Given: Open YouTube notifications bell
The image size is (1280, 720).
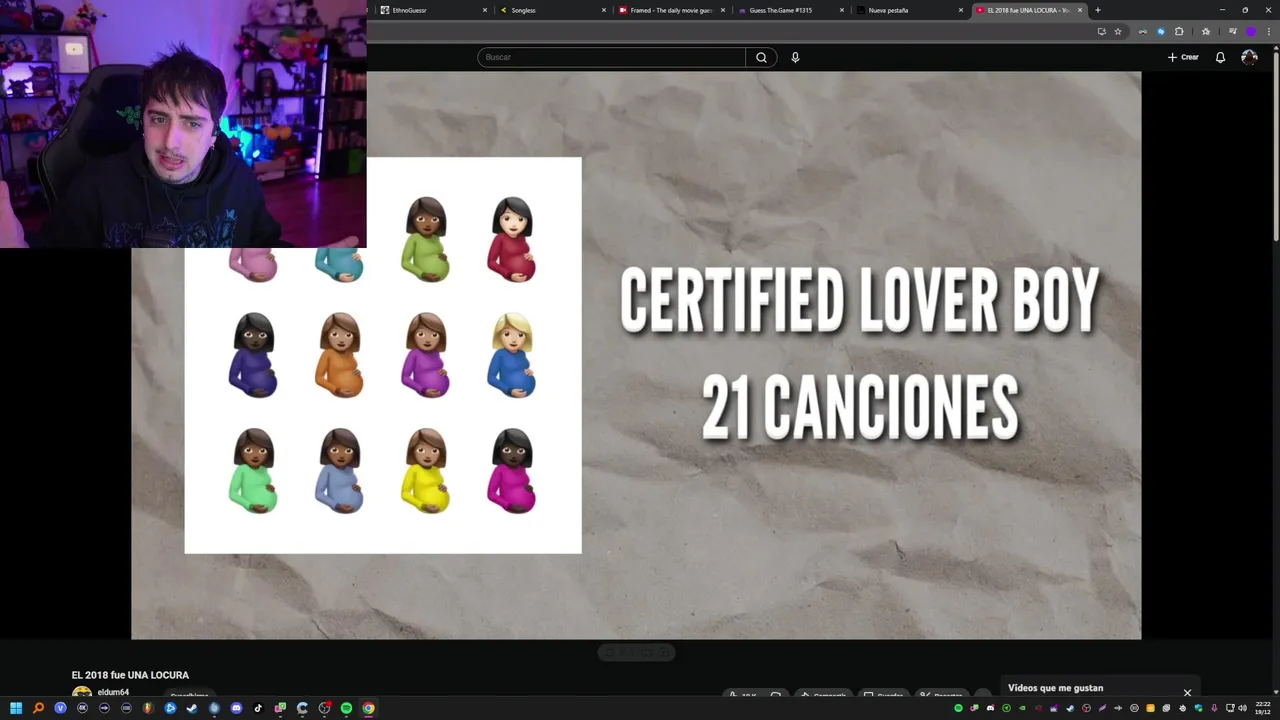Looking at the screenshot, I should pyautogui.click(x=1220, y=57).
